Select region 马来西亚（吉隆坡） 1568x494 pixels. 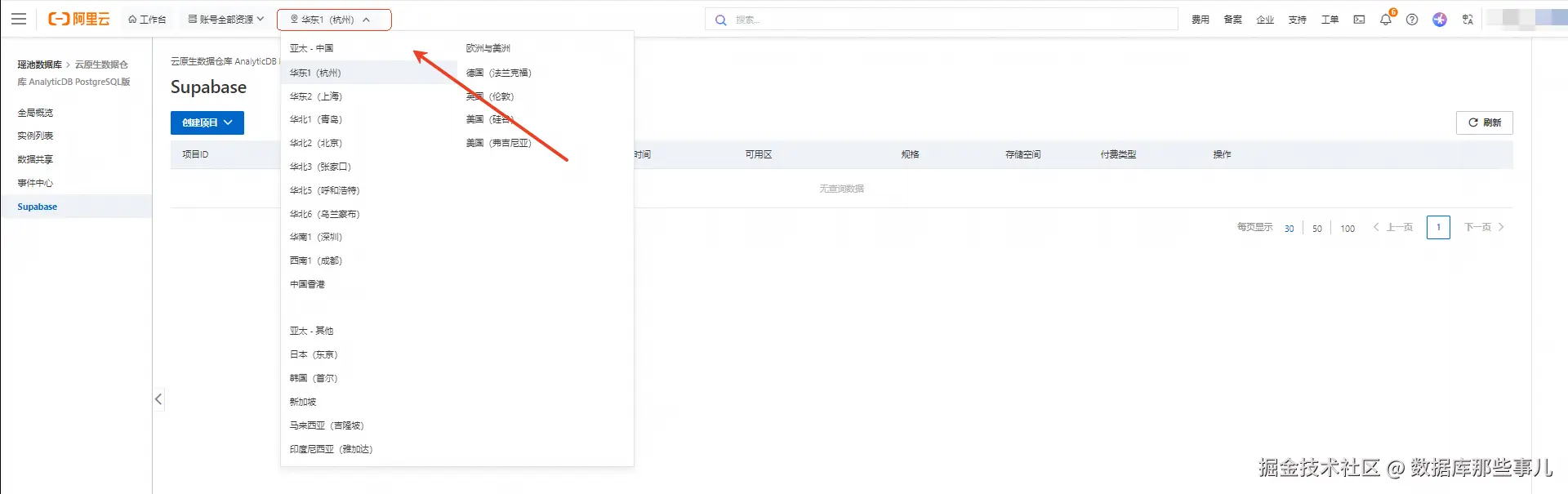[327, 425]
